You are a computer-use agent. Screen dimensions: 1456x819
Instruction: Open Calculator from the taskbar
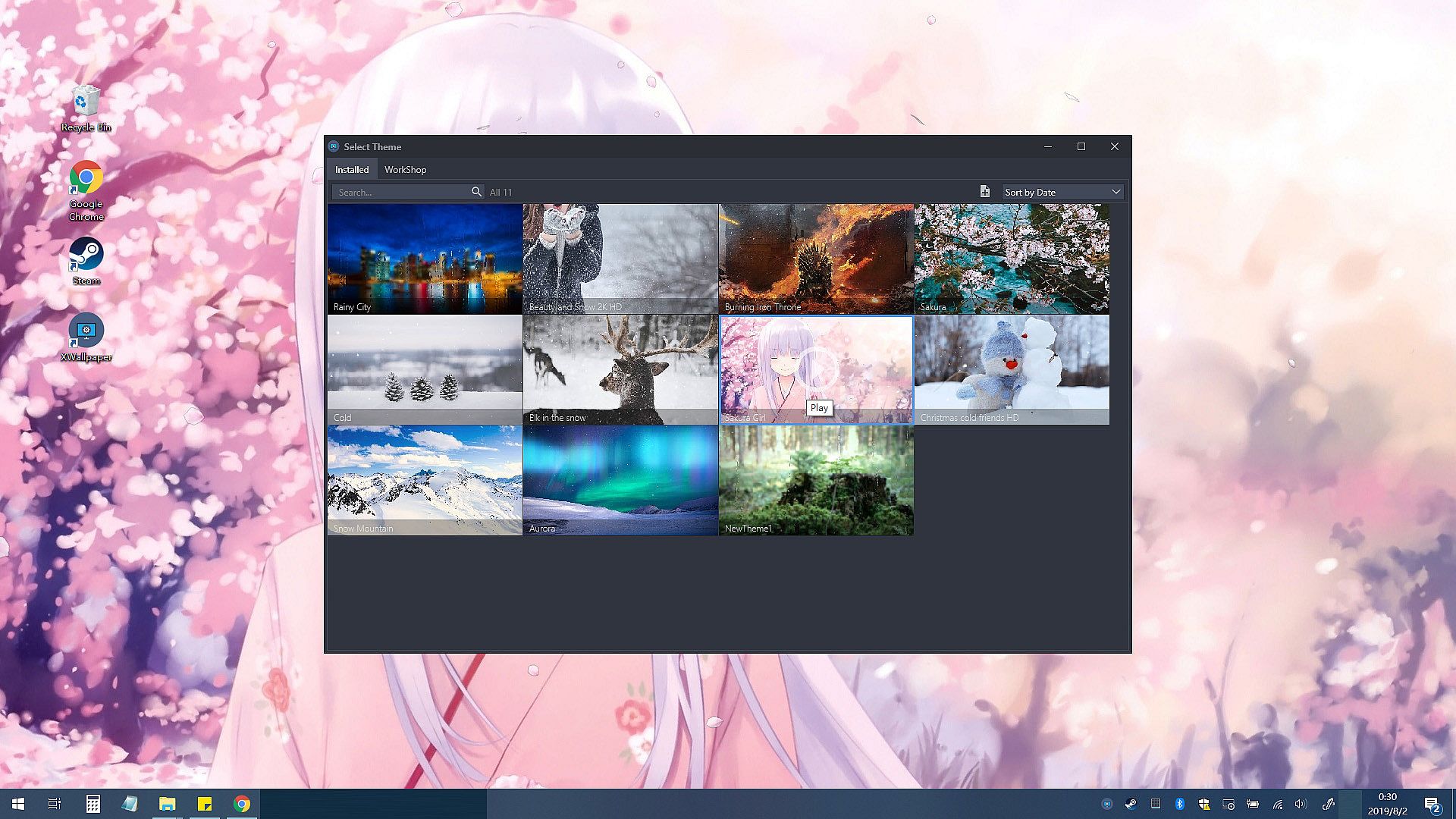coord(93,804)
